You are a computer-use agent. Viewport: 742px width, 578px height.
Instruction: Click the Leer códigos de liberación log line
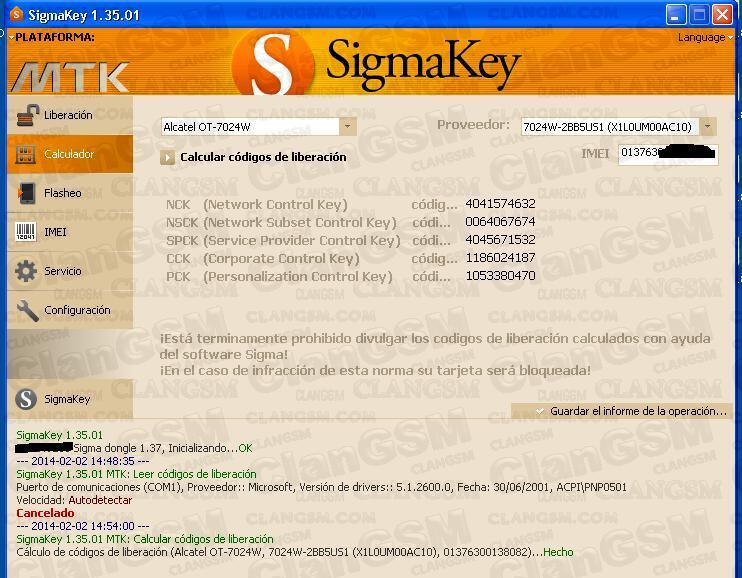pyautogui.click(x=136, y=474)
